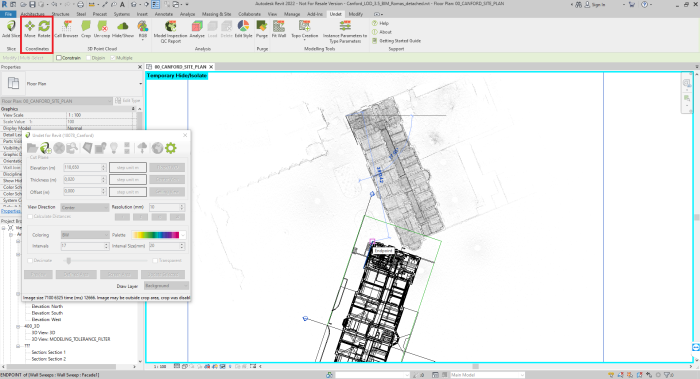The height and width of the screenshot is (379, 700).
Task: Select 3D View: MODELING_TOLERANCE_FILTER in Project Browser
Action: tap(71, 339)
